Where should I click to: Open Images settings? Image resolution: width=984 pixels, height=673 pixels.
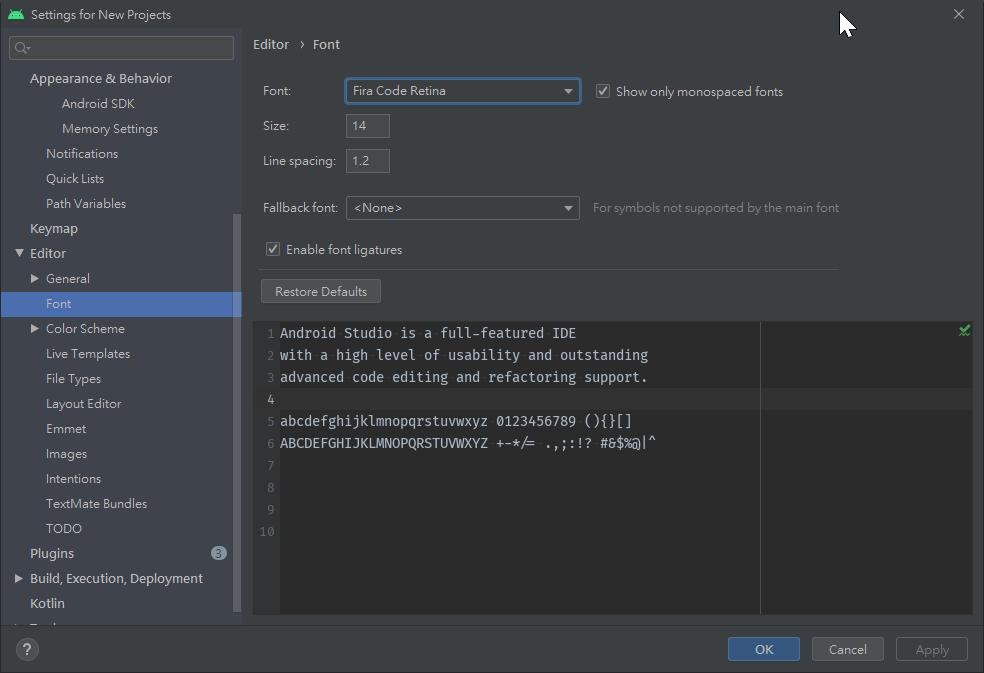[x=67, y=454]
